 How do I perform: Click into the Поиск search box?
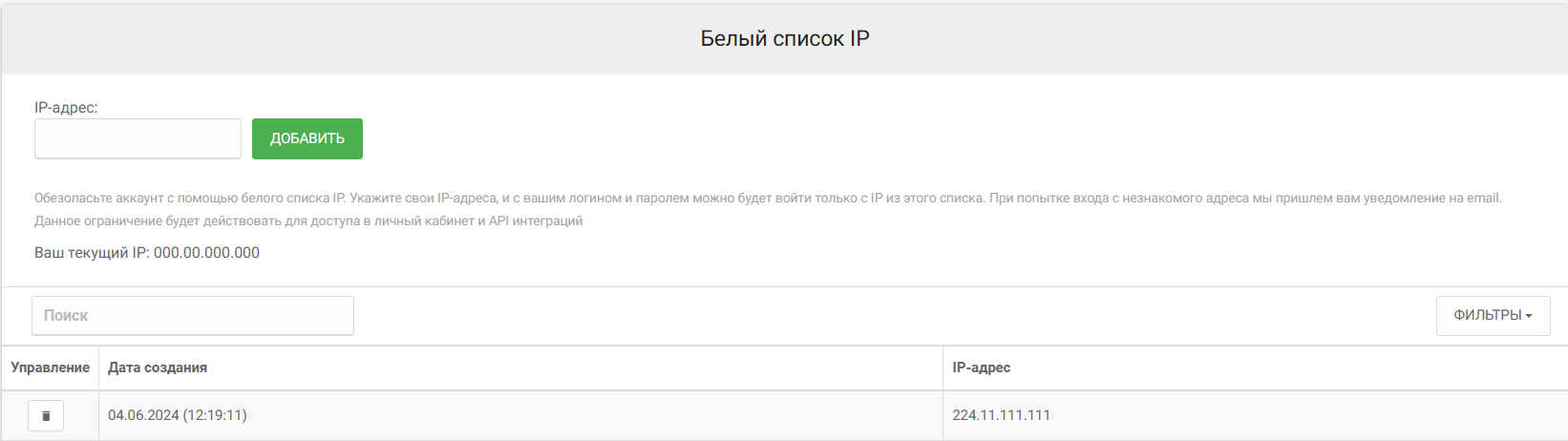click(x=192, y=316)
